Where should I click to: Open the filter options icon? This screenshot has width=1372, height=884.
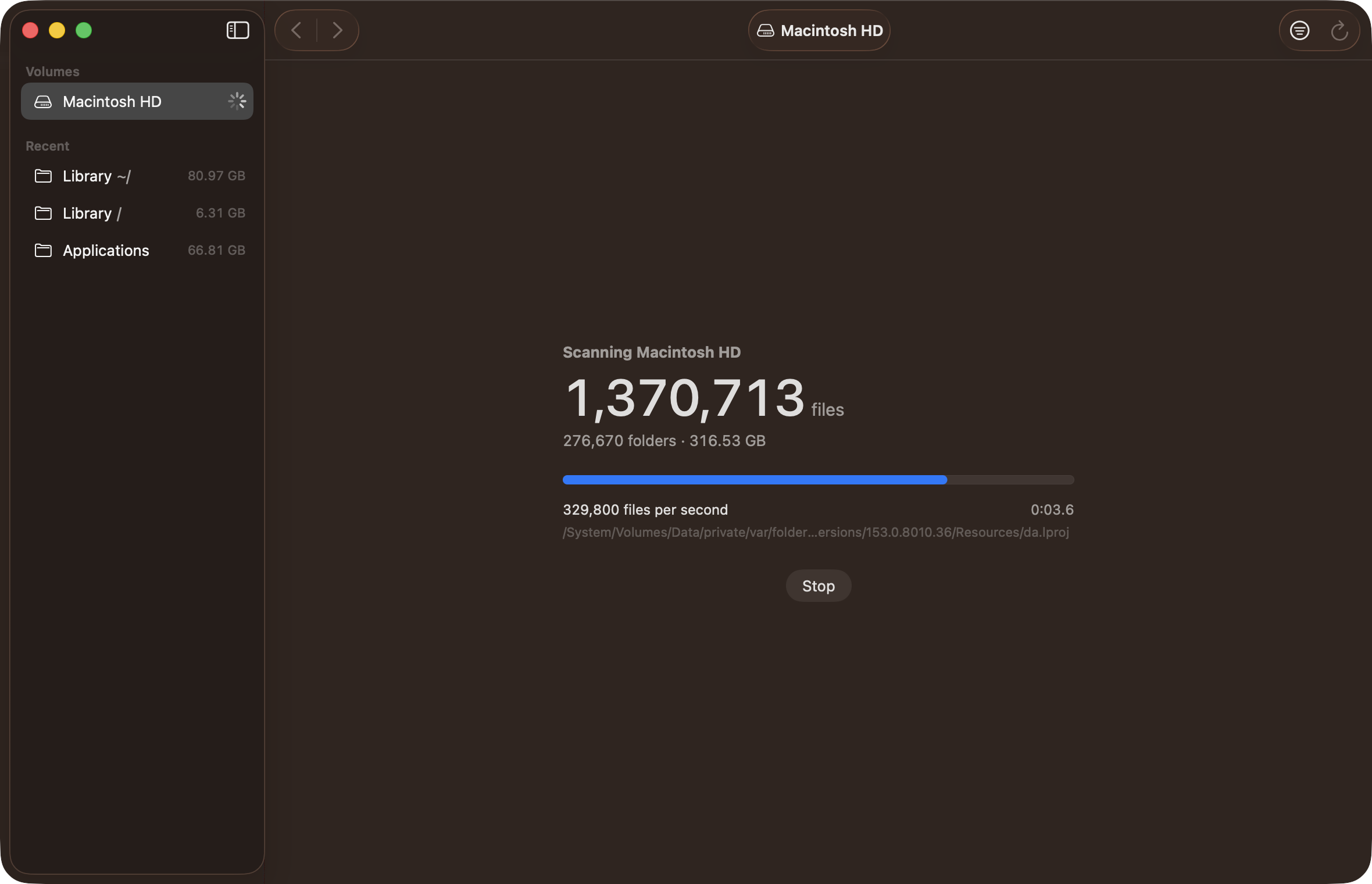1299,30
